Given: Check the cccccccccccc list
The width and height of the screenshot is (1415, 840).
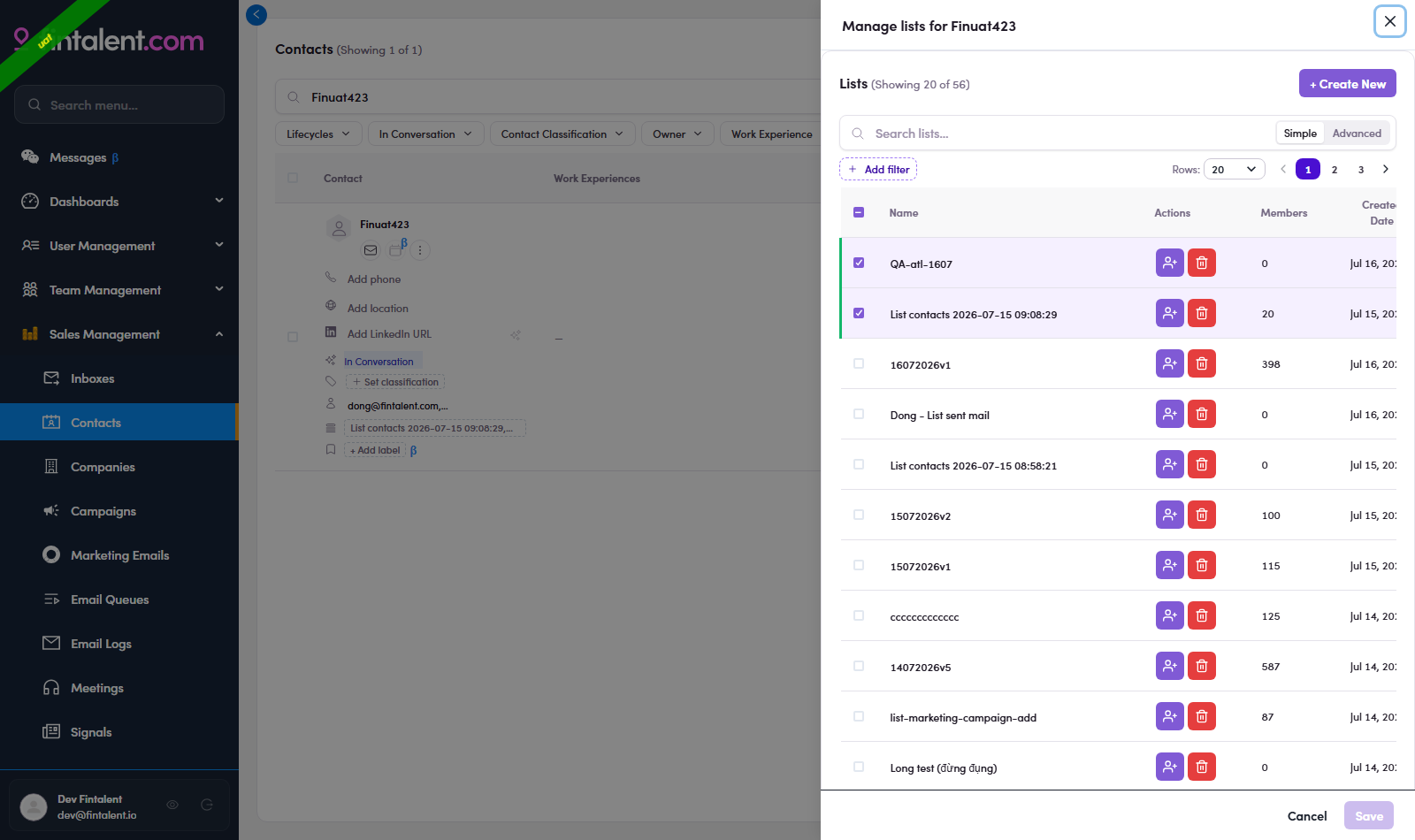Looking at the screenshot, I should (x=859, y=615).
